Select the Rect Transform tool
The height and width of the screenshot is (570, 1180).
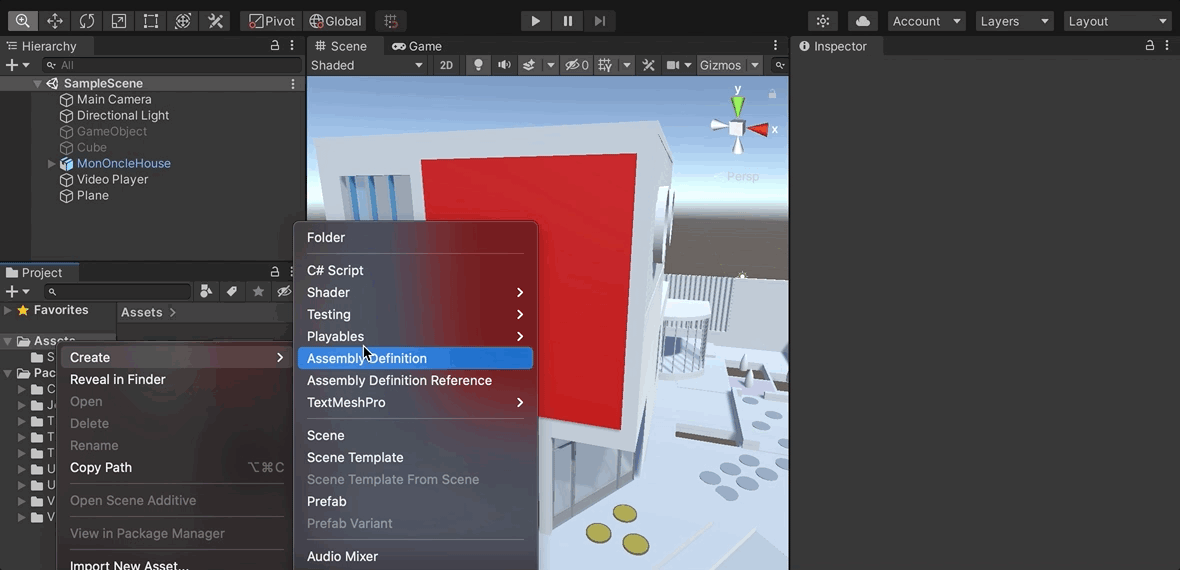pos(151,21)
